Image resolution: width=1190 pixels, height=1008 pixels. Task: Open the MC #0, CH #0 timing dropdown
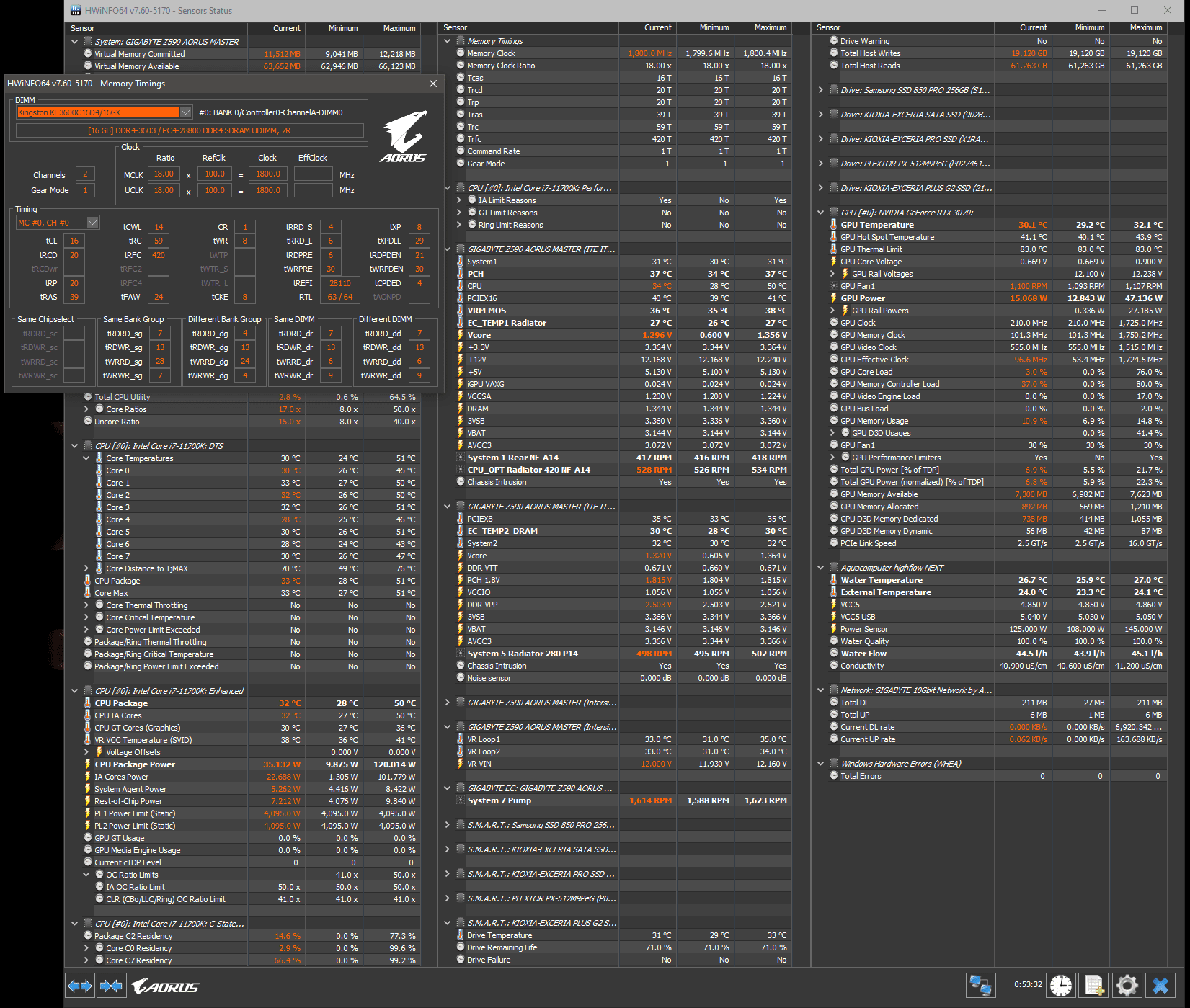[93, 223]
